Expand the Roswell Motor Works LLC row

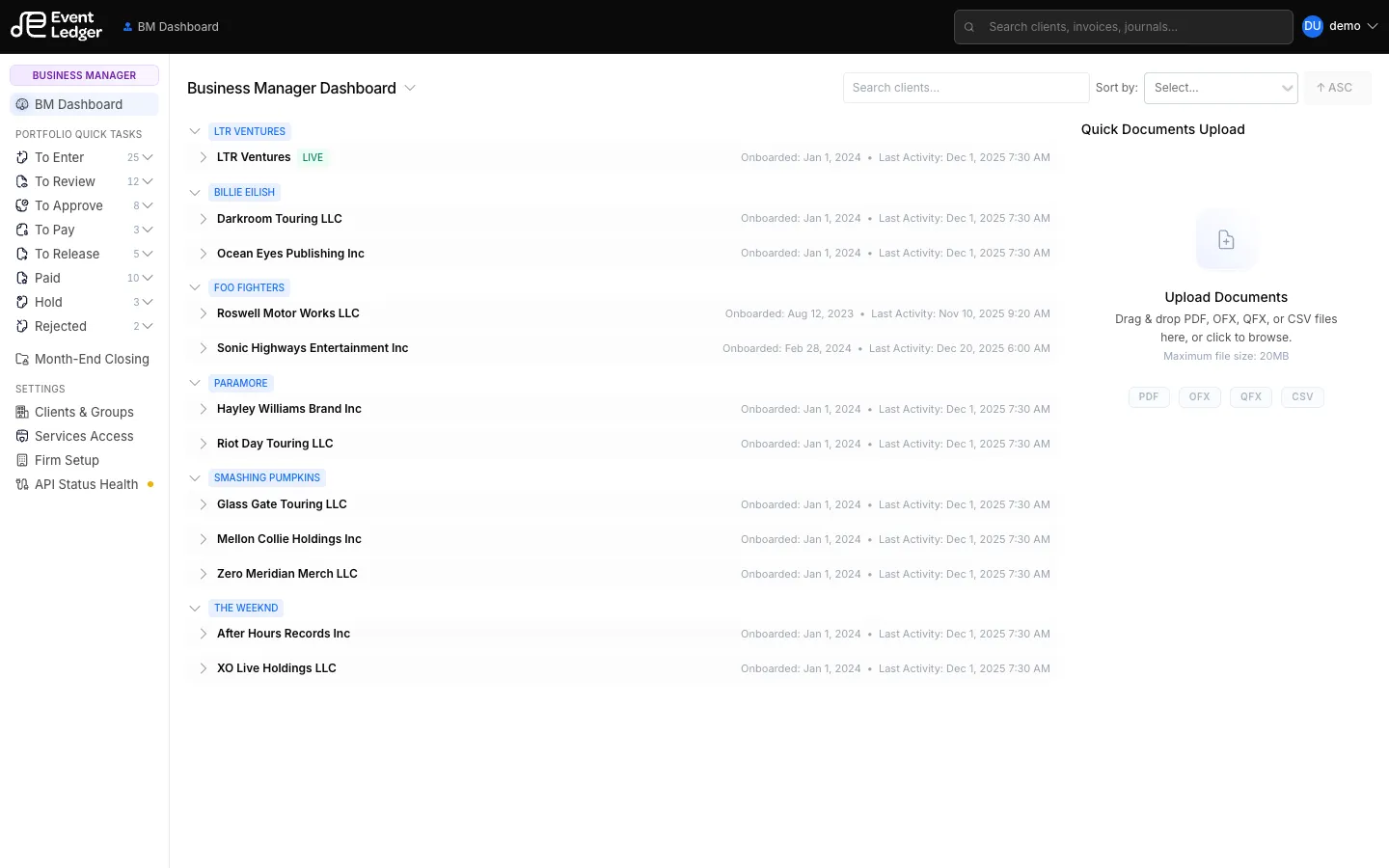[x=203, y=313]
